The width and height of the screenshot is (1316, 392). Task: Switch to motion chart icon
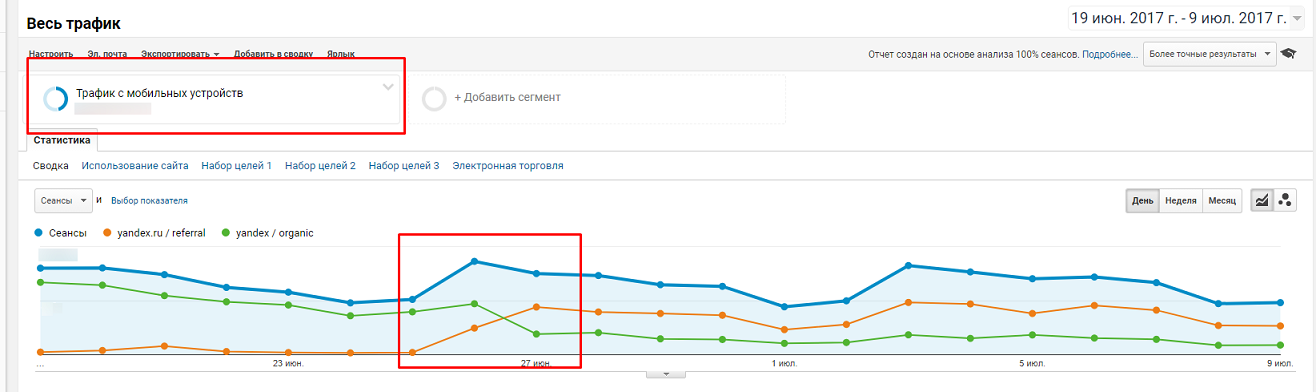point(1285,200)
